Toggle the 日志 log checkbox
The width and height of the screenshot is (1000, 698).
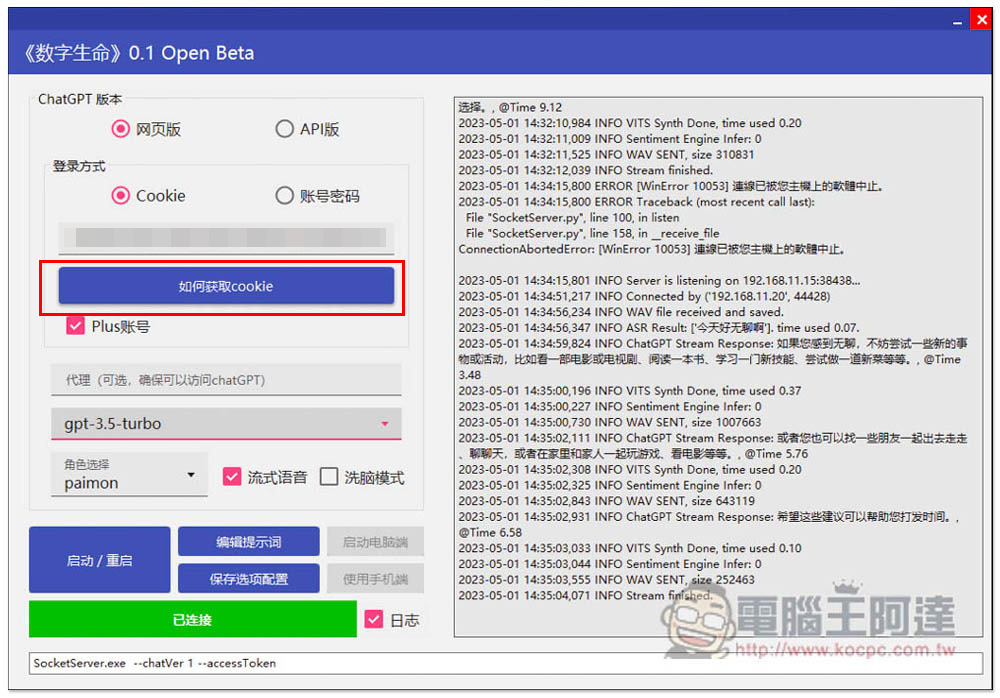coord(374,619)
